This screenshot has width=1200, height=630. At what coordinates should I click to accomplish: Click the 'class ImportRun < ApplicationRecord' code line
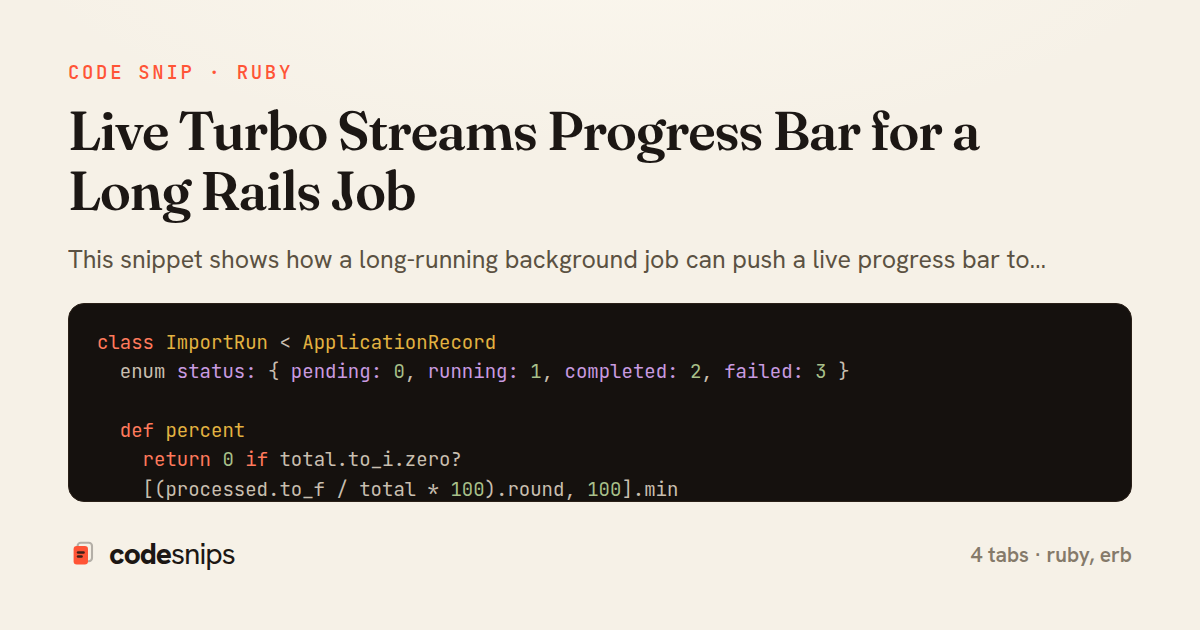click(x=297, y=343)
